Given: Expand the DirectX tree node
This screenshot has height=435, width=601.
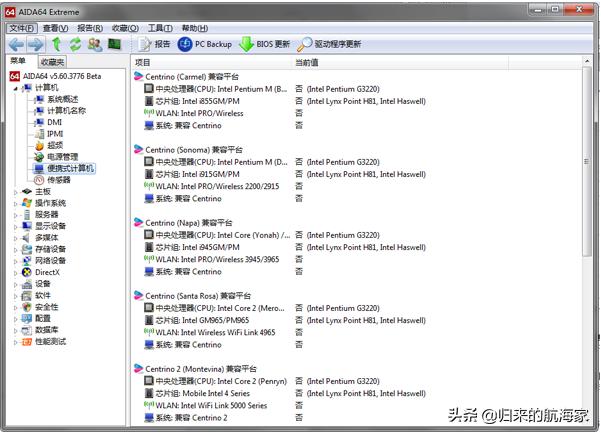Looking at the screenshot, I should click(15, 273).
